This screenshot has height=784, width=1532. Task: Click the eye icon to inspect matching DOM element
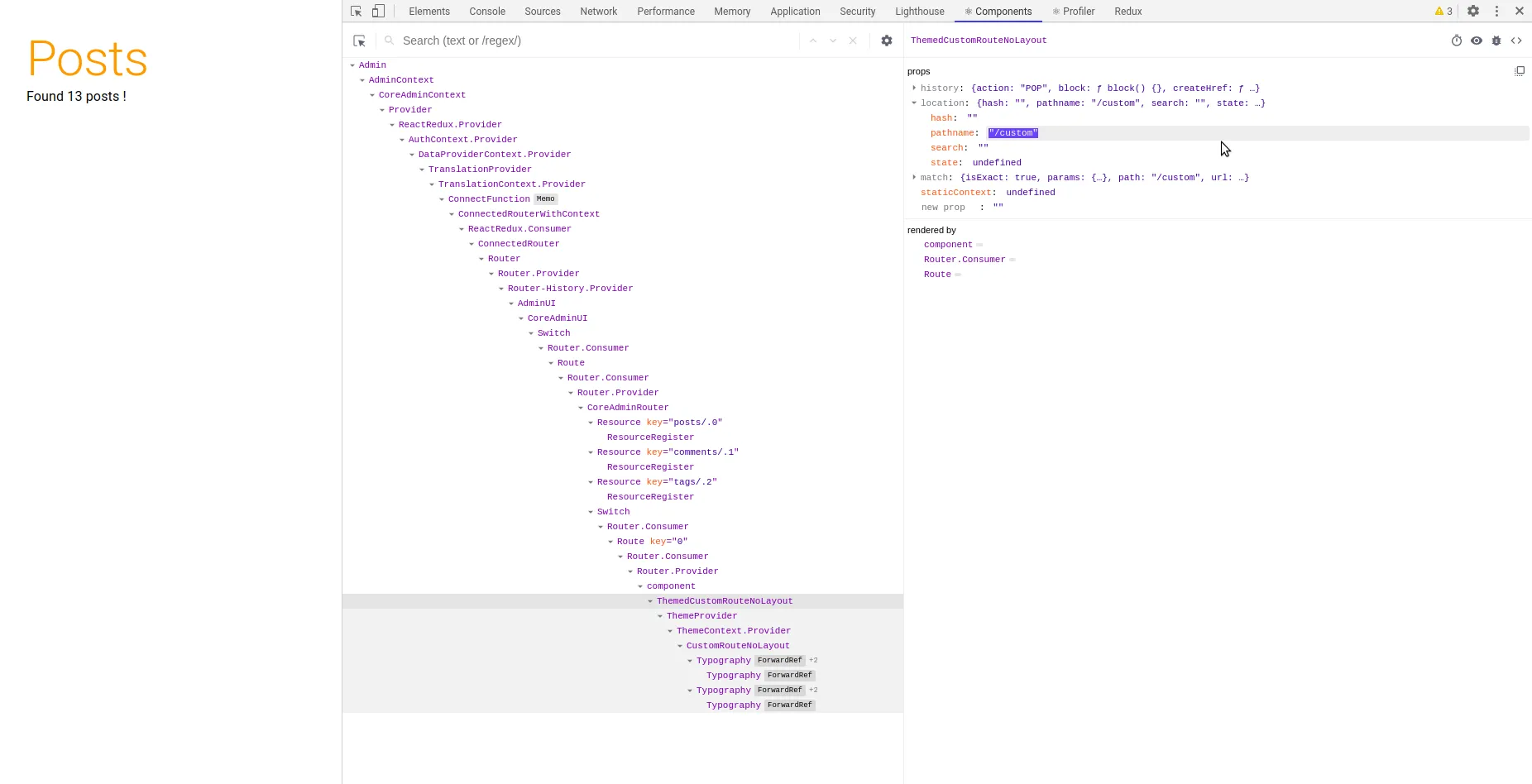coord(1477,40)
